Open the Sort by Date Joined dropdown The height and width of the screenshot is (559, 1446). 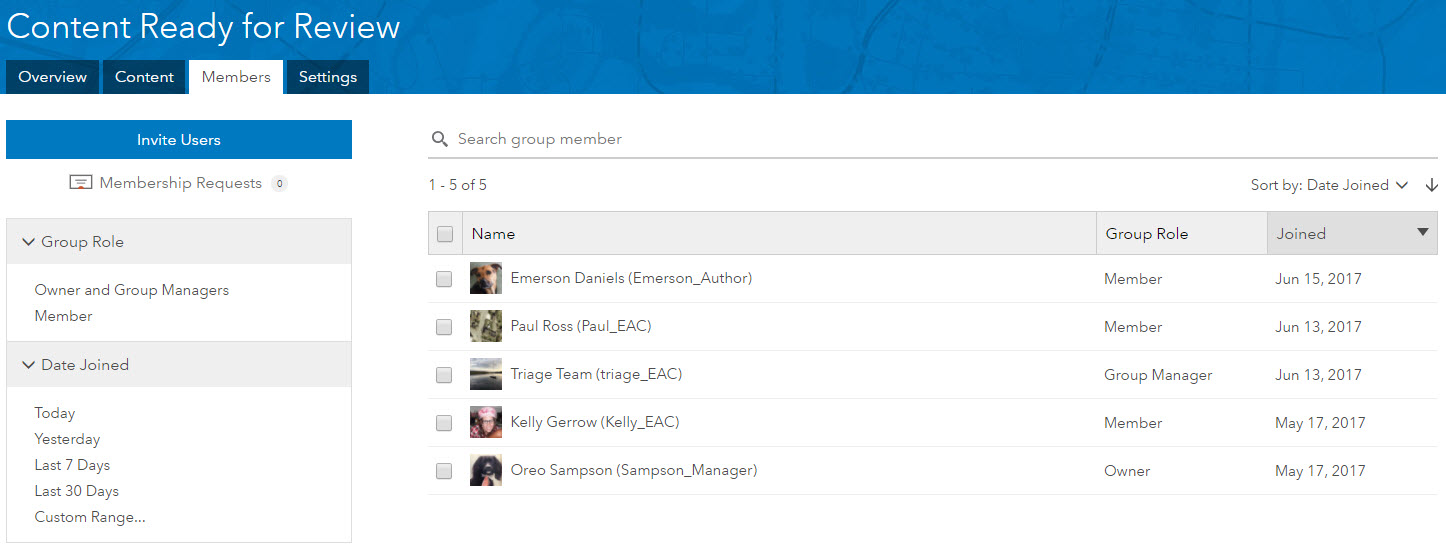click(x=1329, y=185)
